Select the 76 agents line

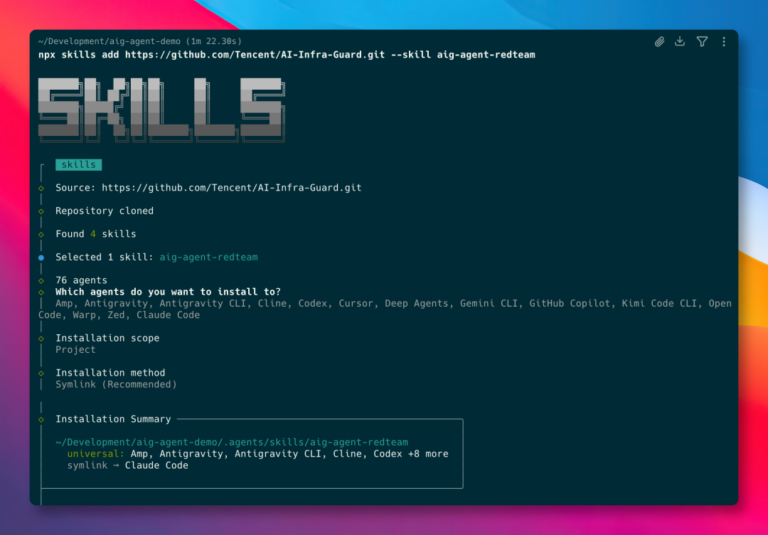pyautogui.click(x=81, y=280)
